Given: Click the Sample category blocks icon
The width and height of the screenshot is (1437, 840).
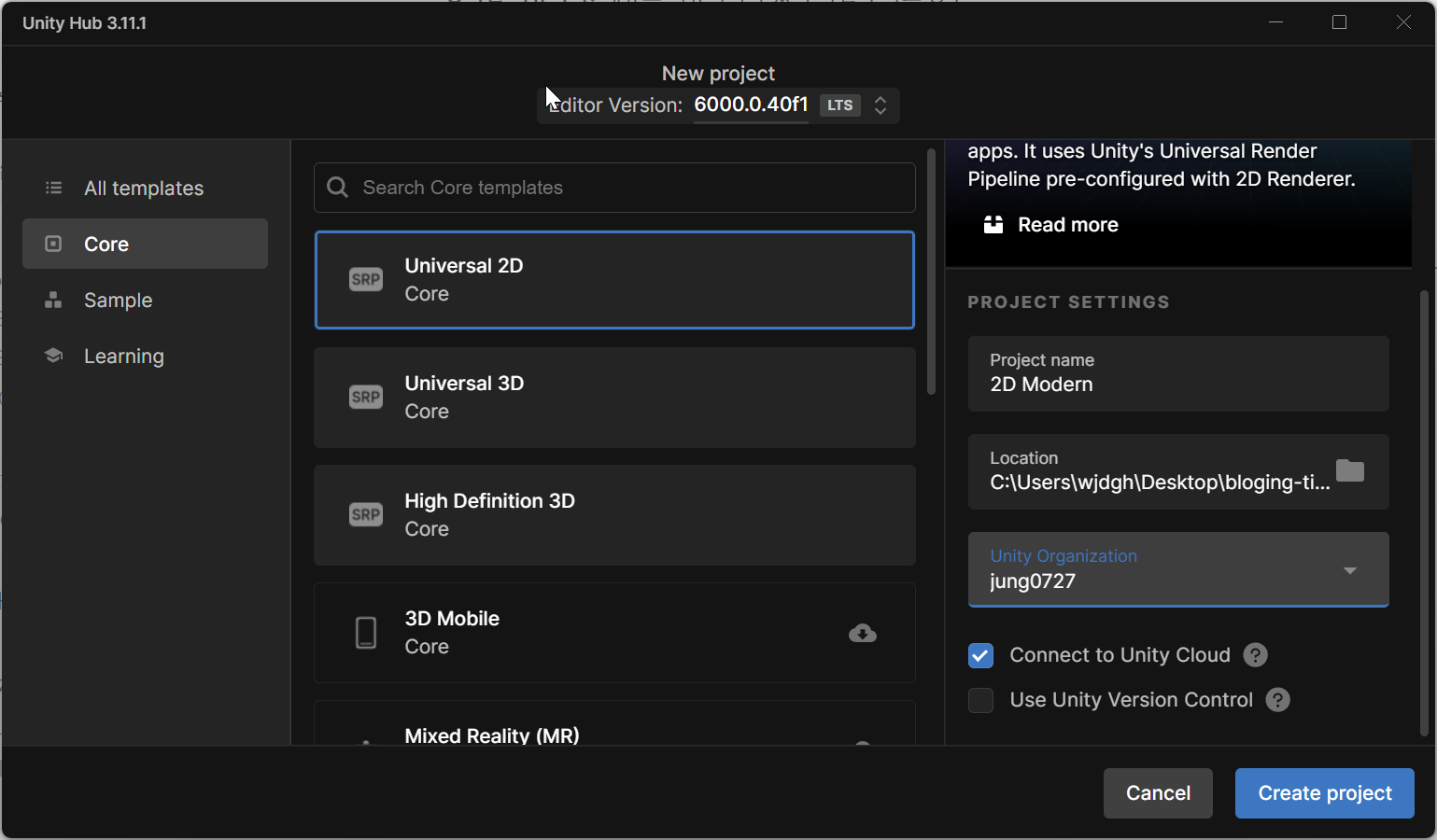Looking at the screenshot, I should (x=54, y=300).
